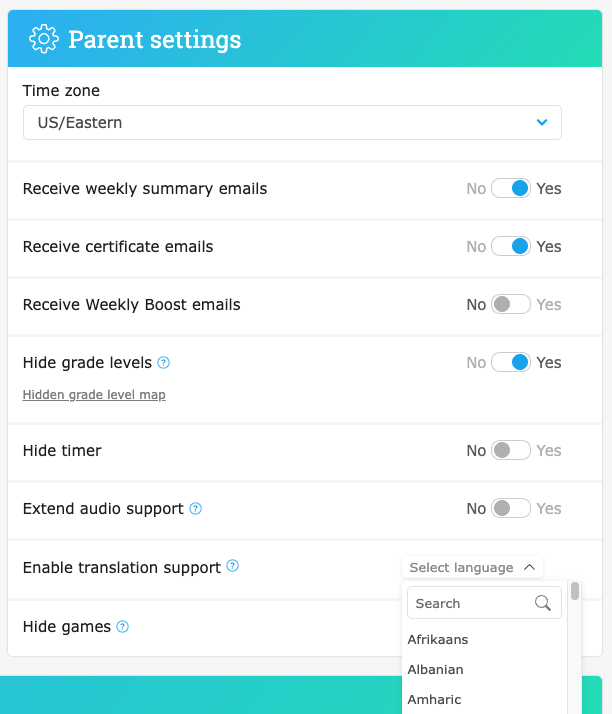Click the magnifier icon in language search
Screen dimensions: 612x714
pyautogui.click(x=542, y=603)
